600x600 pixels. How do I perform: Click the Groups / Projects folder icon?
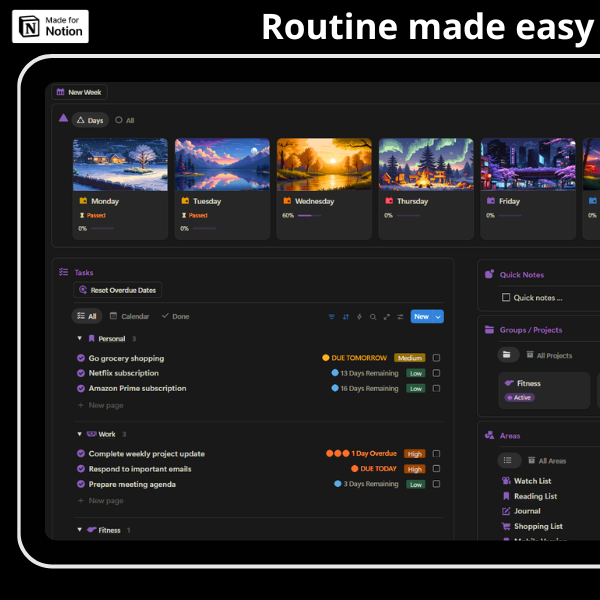point(489,329)
